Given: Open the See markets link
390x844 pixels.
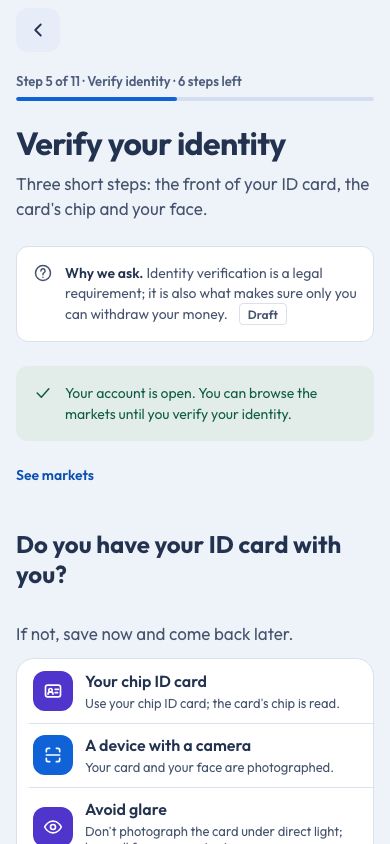Looking at the screenshot, I should (x=55, y=475).
